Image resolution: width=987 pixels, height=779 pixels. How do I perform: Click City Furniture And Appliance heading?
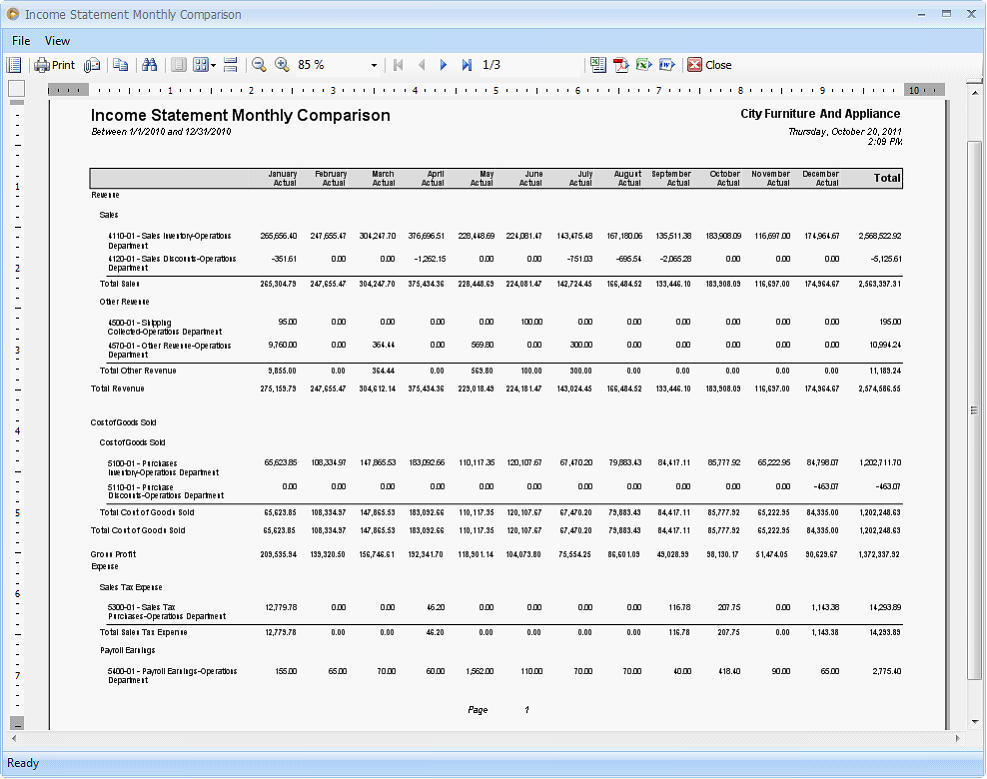[820, 114]
